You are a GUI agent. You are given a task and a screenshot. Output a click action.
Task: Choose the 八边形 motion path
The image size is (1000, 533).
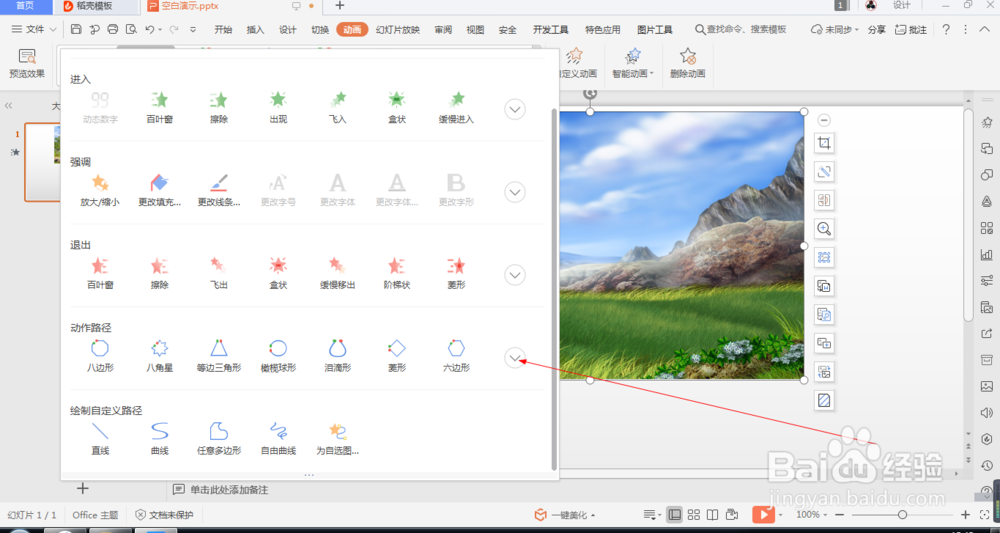click(x=99, y=356)
